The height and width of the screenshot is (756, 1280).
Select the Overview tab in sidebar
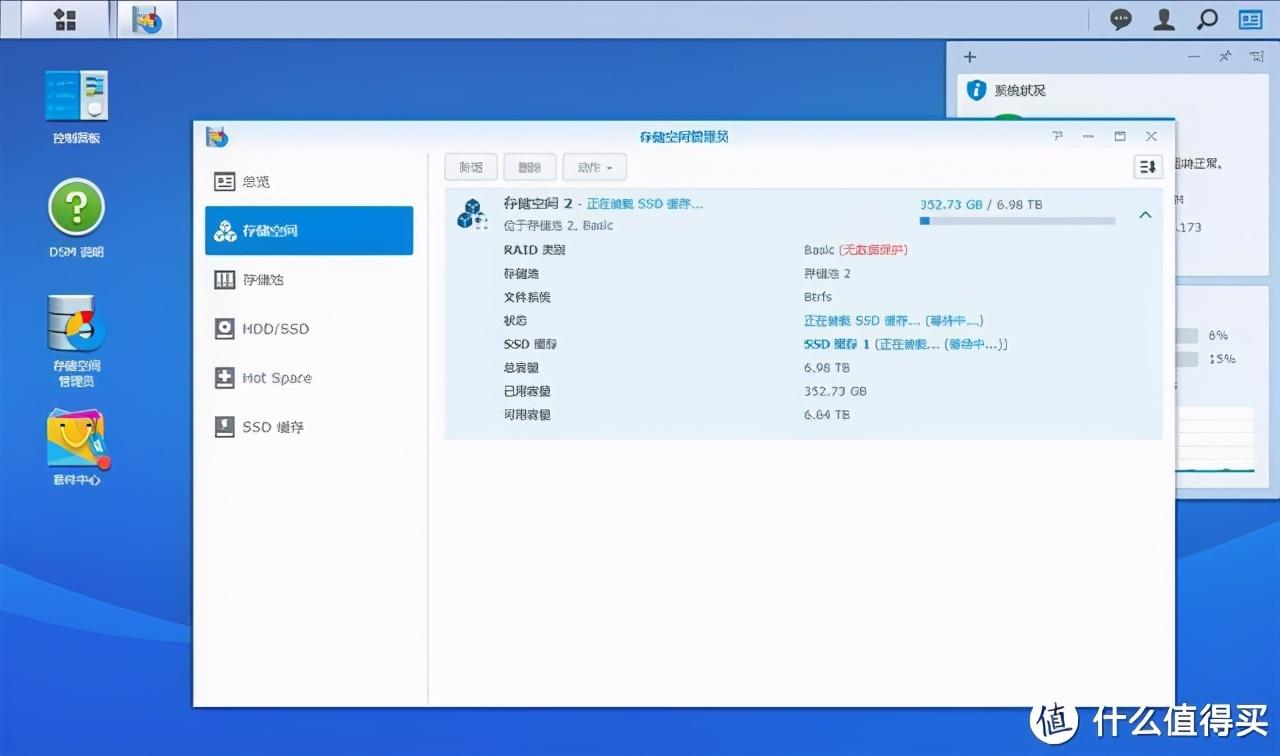[x=309, y=182]
